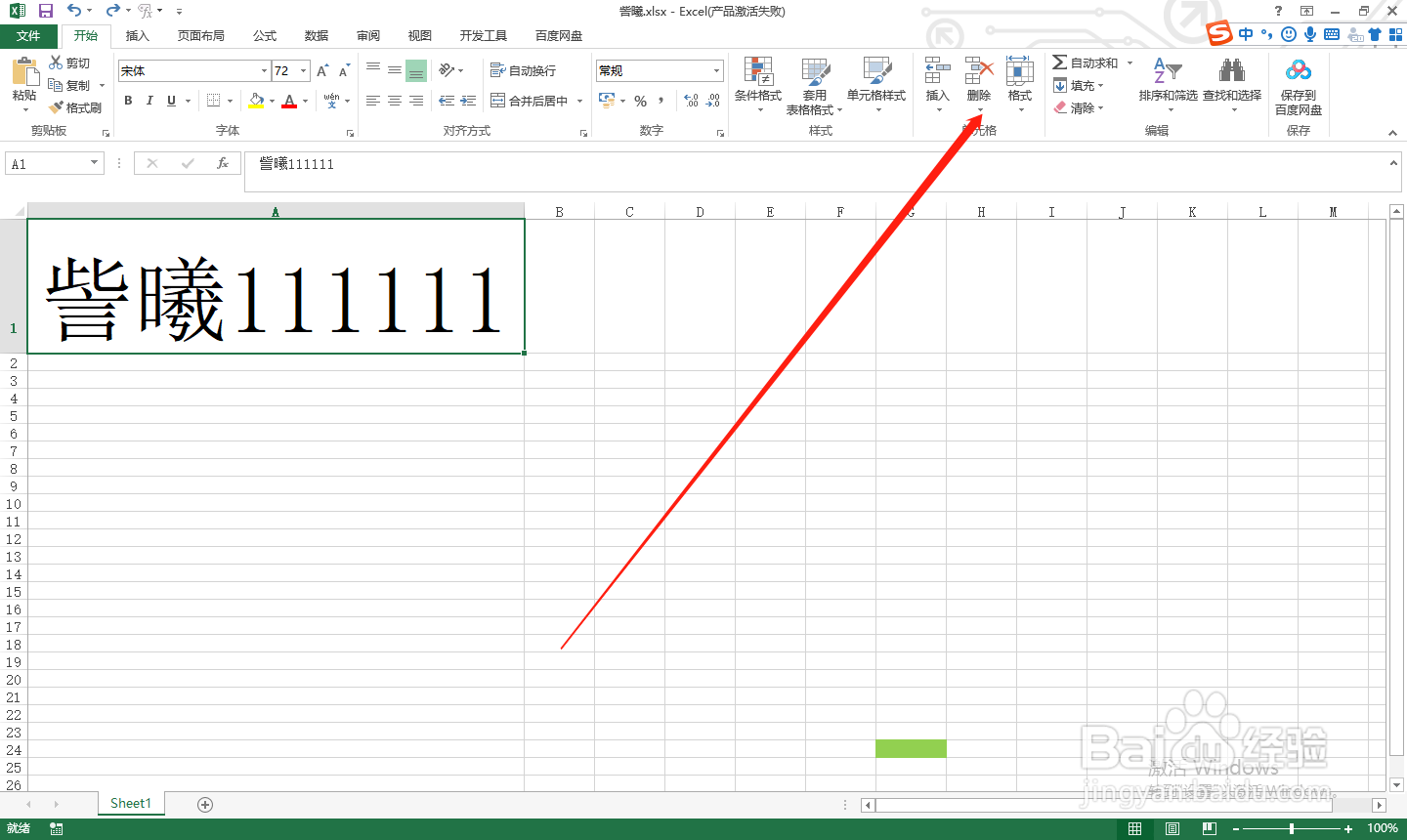Open the phonetic guide wén icon
The image size is (1407, 840).
[x=332, y=101]
